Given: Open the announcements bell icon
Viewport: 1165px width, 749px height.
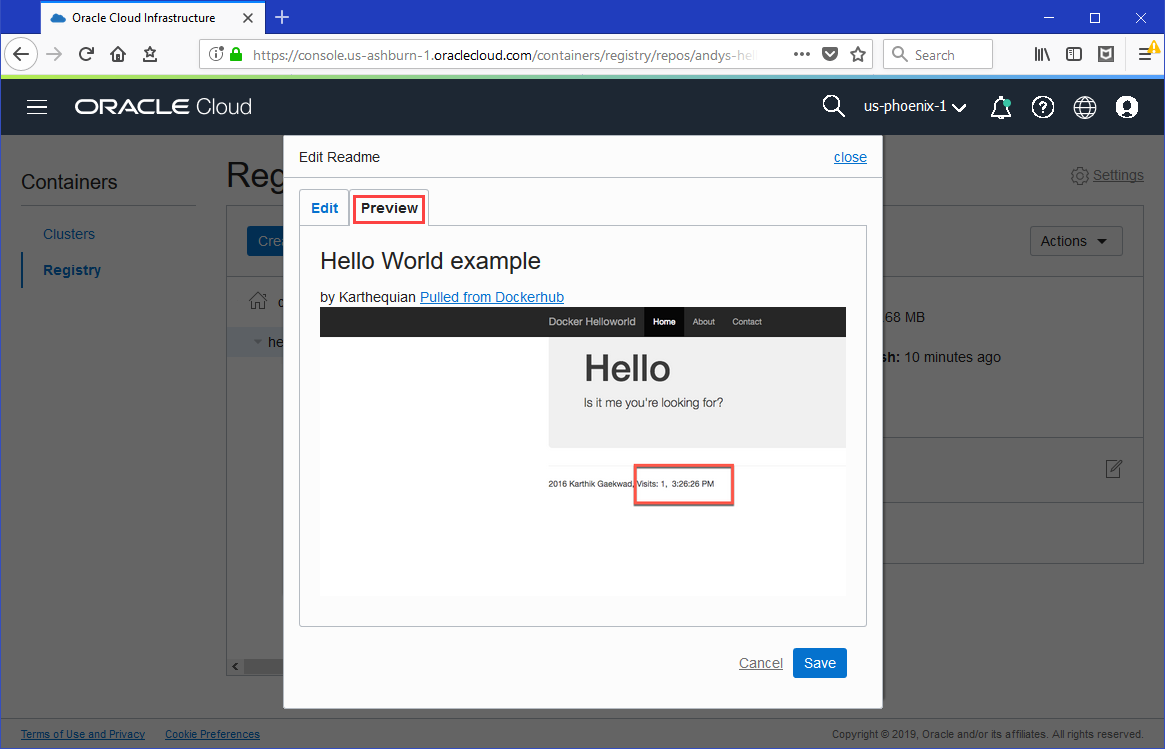Looking at the screenshot, I should click(1002, 107).
